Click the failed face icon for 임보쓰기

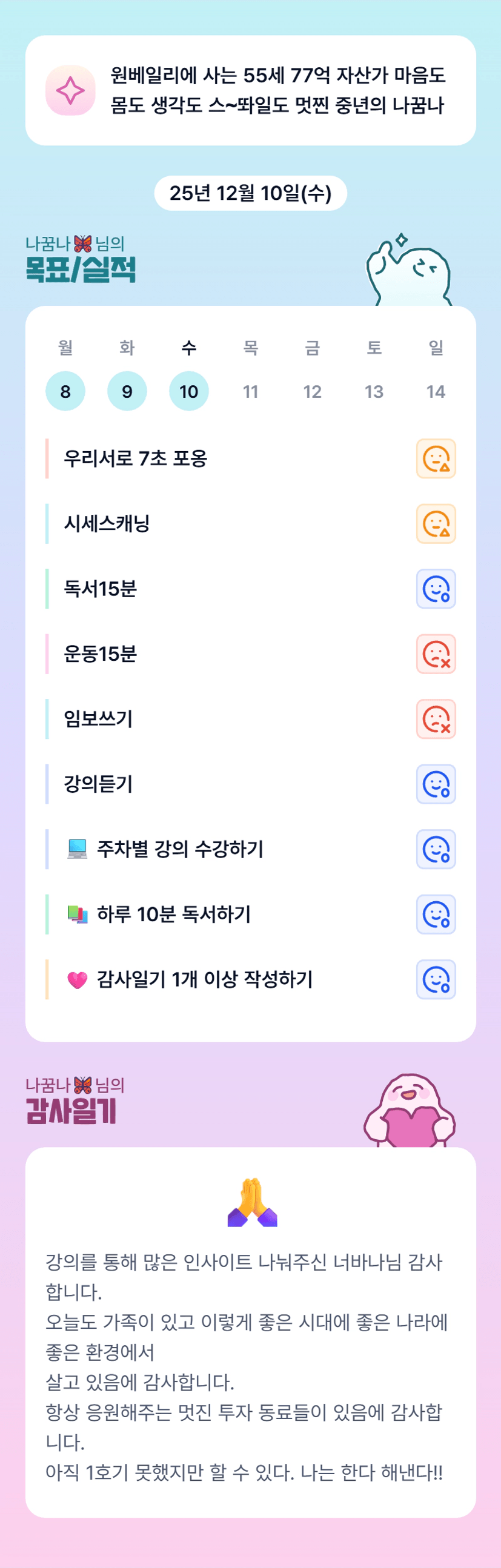click(x=436, y=719)
